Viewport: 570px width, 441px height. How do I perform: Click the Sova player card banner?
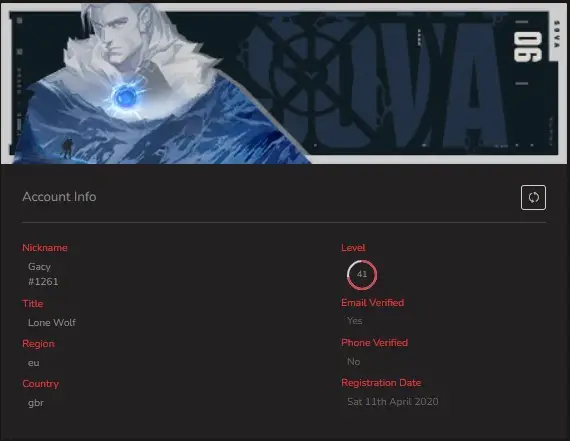285,83
